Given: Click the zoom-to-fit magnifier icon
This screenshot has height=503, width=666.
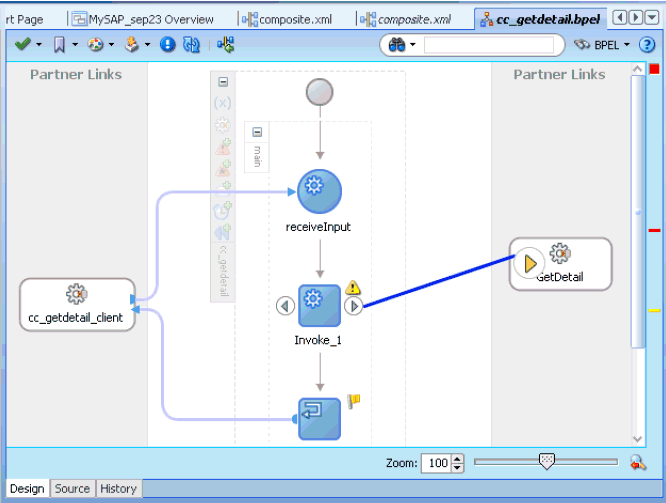Looking at the screenshot, I should [638, 463].
